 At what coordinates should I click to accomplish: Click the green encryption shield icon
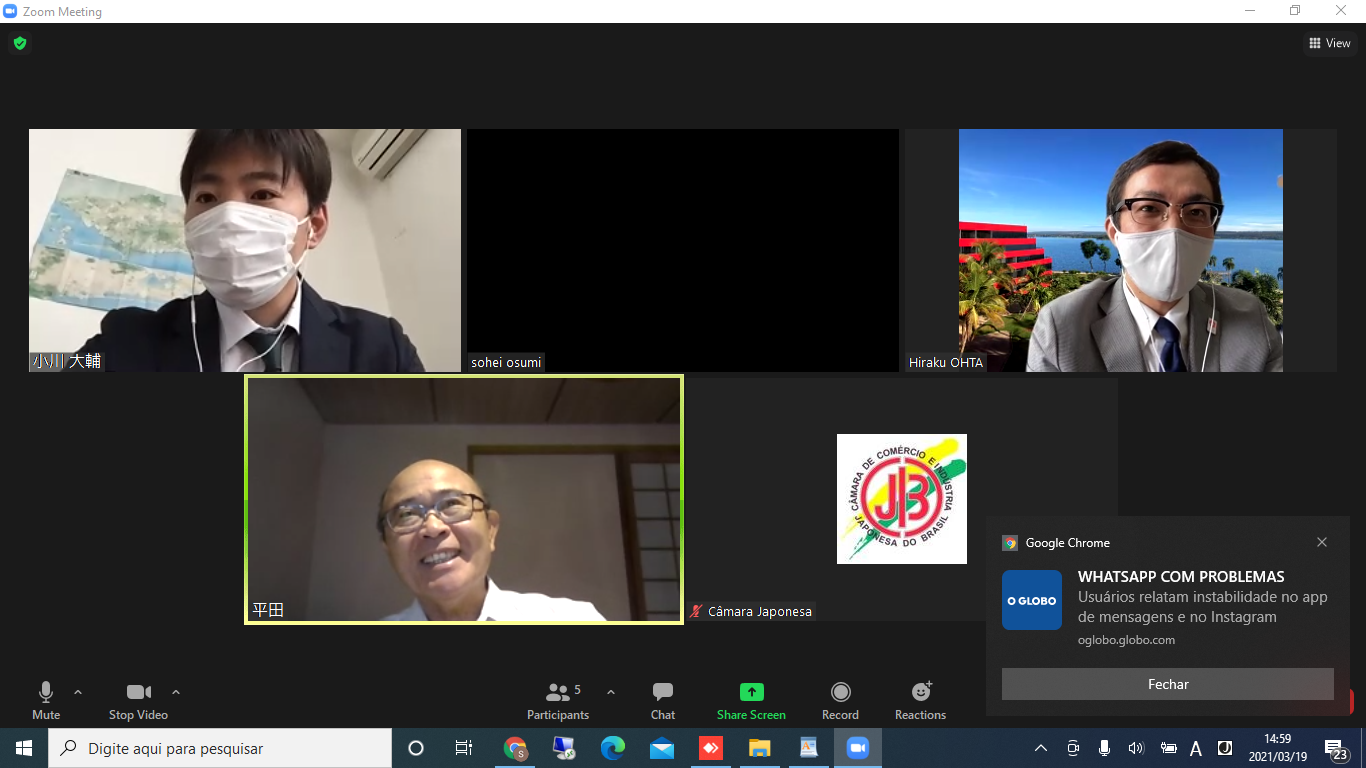click(20, 43)
